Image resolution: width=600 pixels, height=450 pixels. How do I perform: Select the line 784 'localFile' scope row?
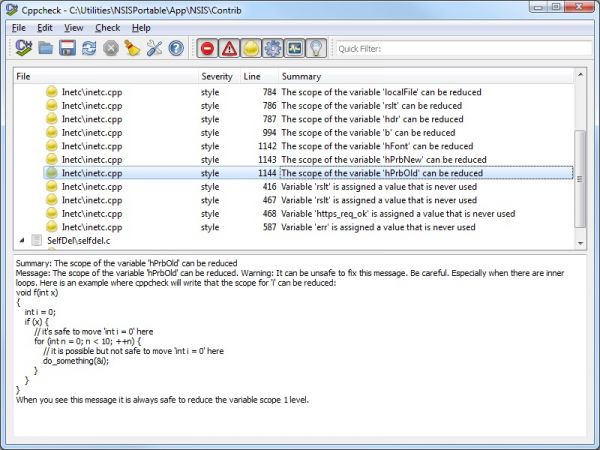(x=309, y=92)
